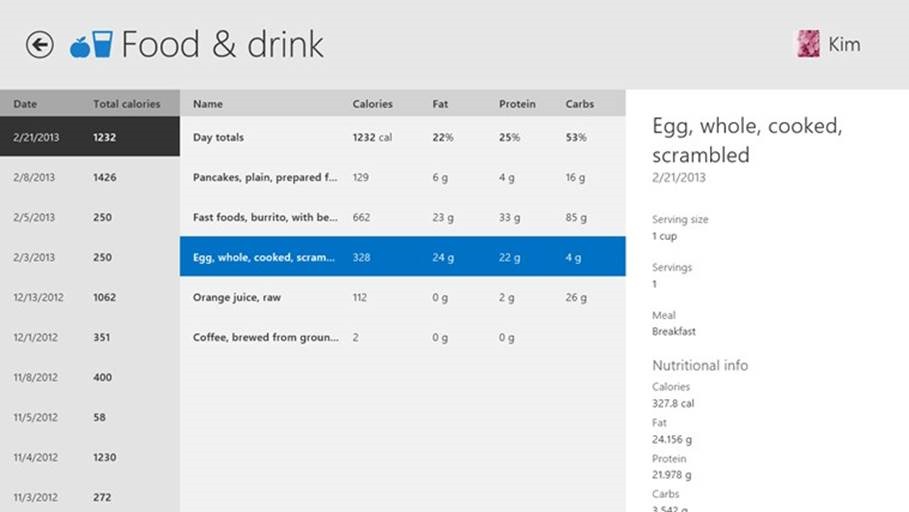Select the 2/5/2013 date entry
Image resolution: width=909 pixels, height=512 pixels.
90,217
